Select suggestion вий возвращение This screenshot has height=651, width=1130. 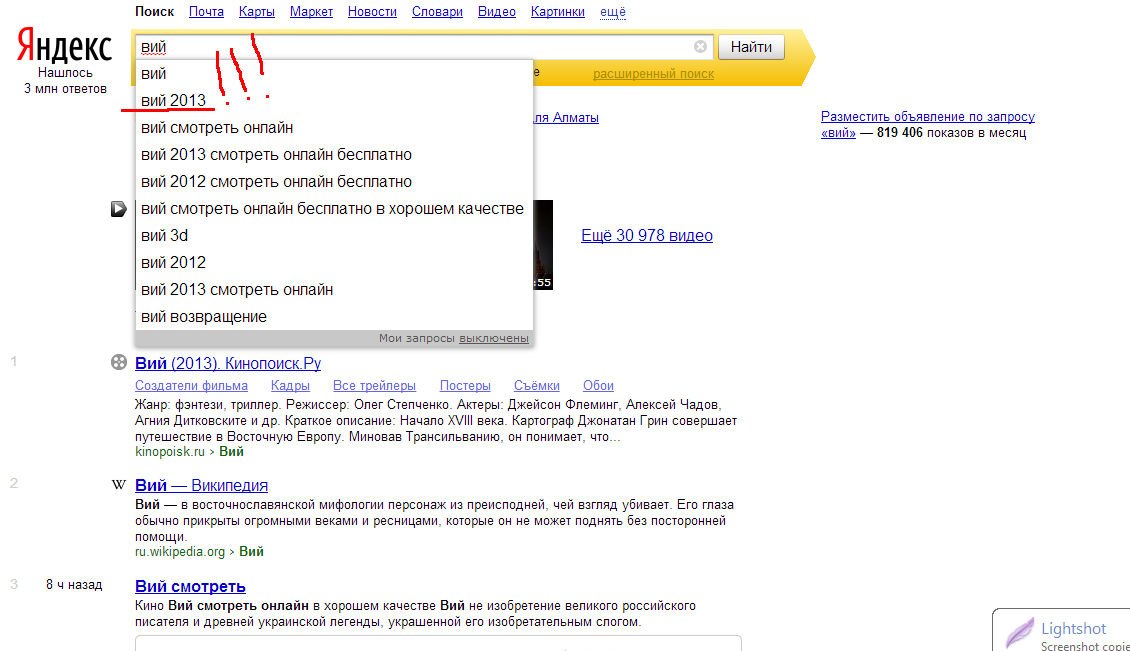pyautogui.click(x=334, y=316)
